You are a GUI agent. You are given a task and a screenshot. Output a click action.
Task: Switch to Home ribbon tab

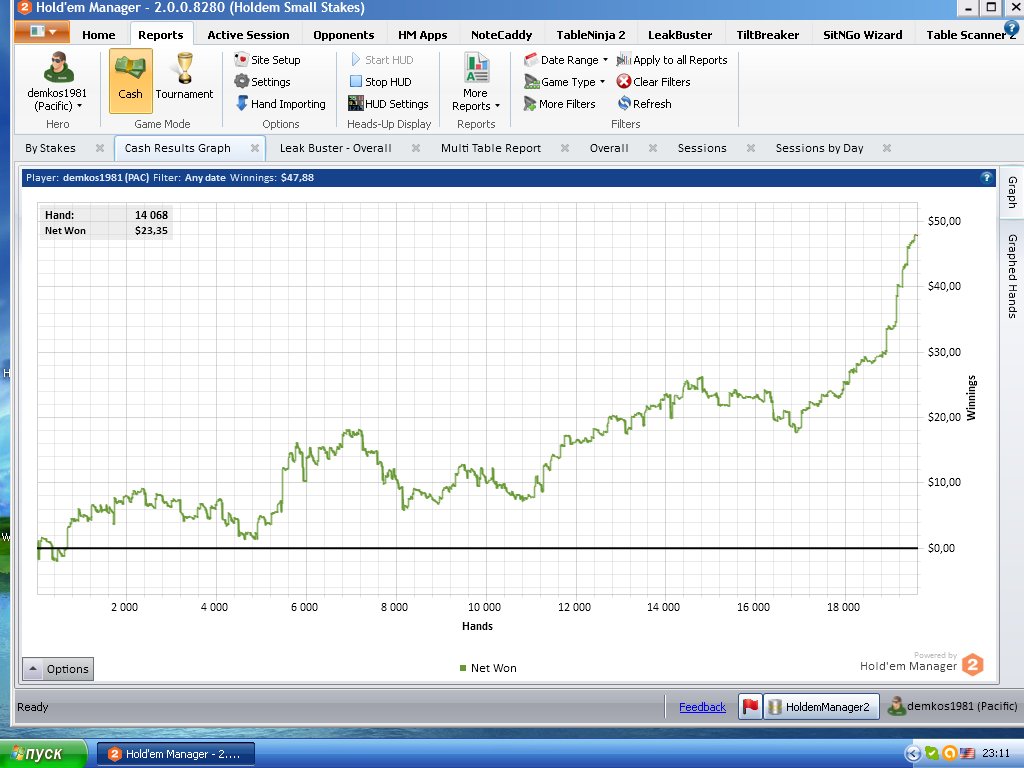click(99, 35)
